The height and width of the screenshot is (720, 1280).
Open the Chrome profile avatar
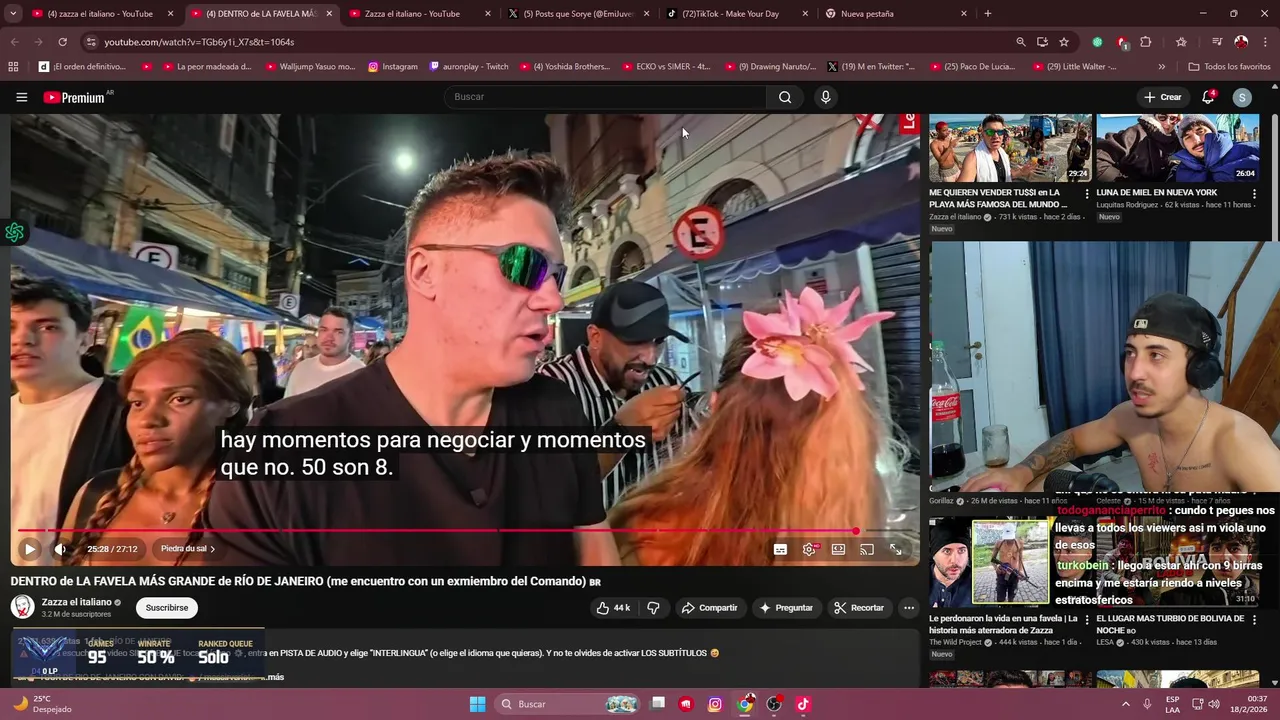click(1241, 42)
